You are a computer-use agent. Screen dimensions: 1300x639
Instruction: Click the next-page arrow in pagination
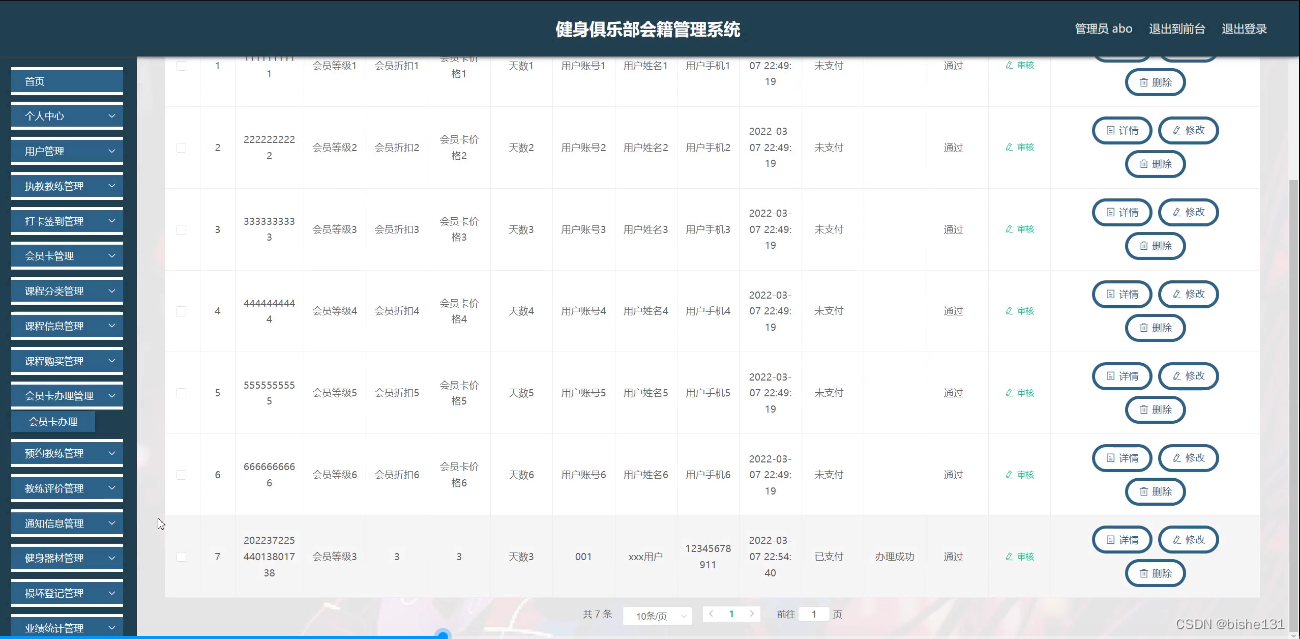751,615
